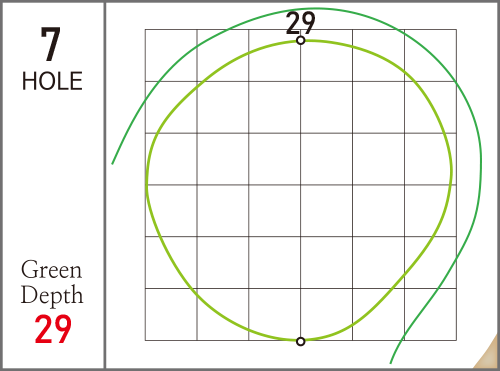500x371 pixels.
Task: Click the dark green line's left end
Action: click(113, 162)
